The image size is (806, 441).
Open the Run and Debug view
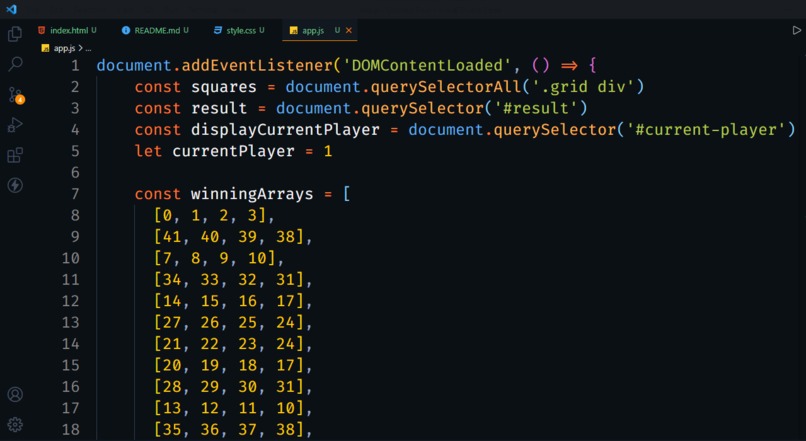coord(15,125)
